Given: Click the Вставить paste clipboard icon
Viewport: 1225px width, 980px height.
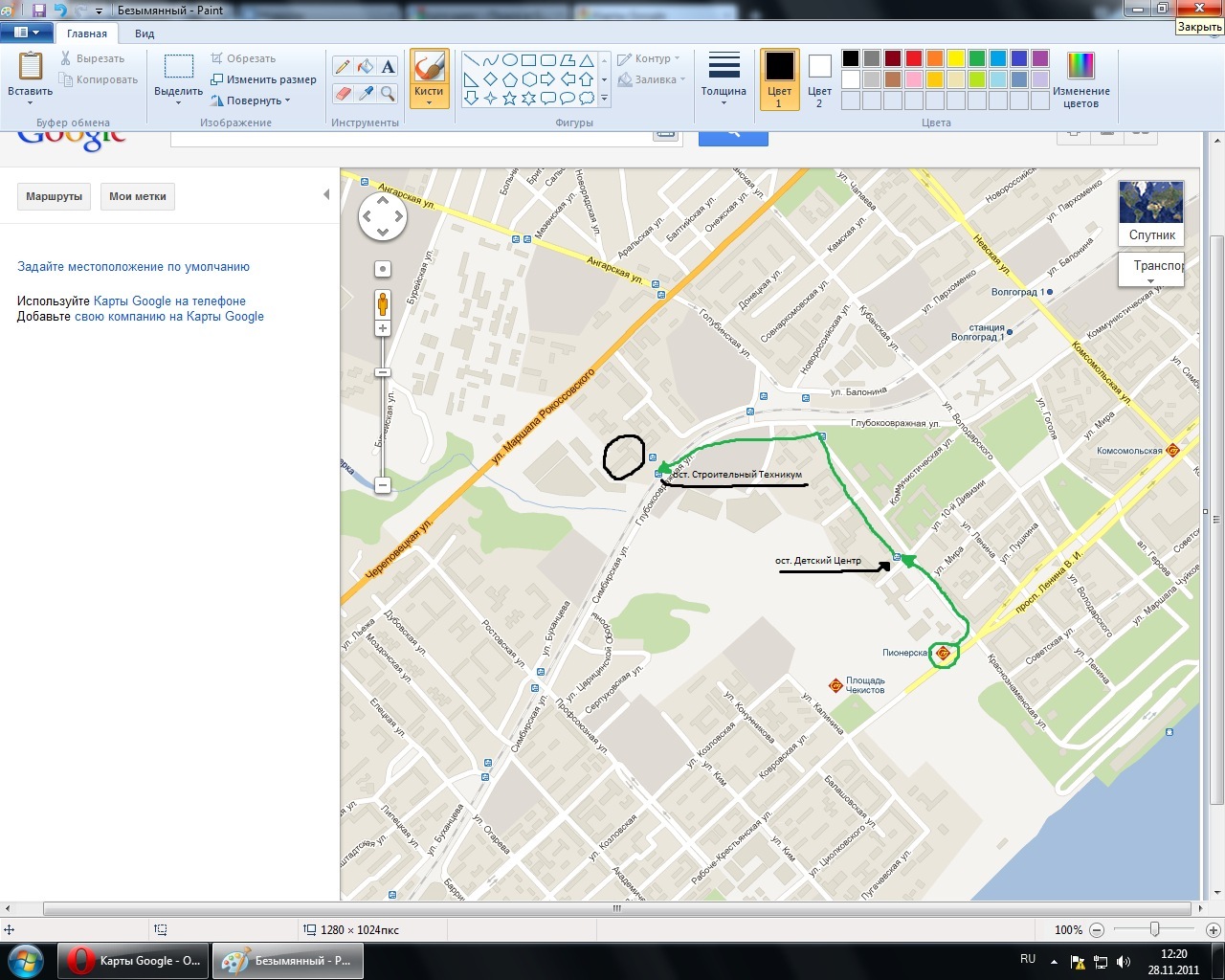Looking at the screenshot, I should click(x=30, y=66).
